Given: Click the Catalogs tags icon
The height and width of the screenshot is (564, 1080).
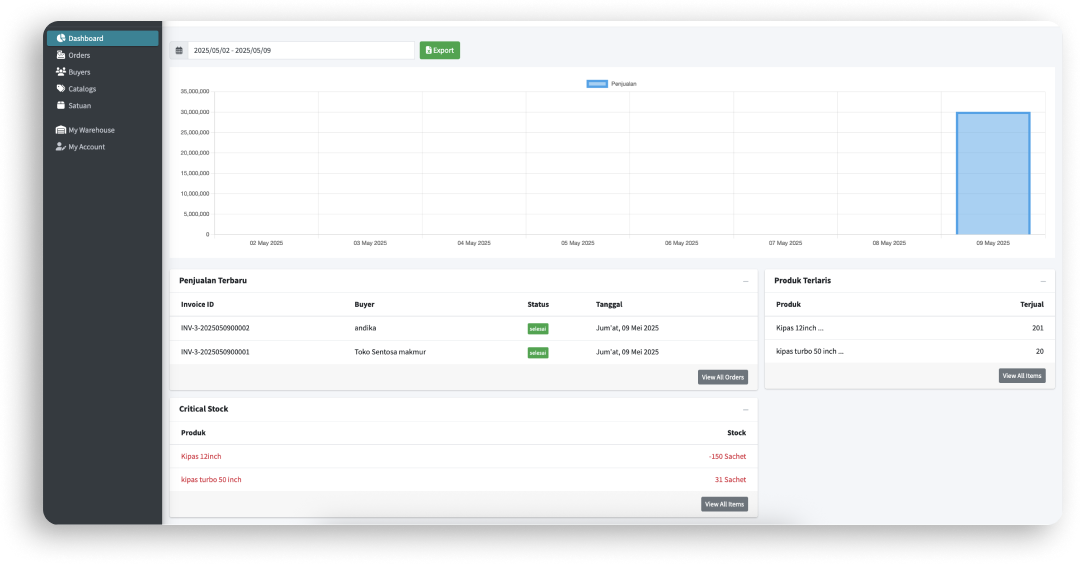Looking at the screenshot, I should coord(61,89).
